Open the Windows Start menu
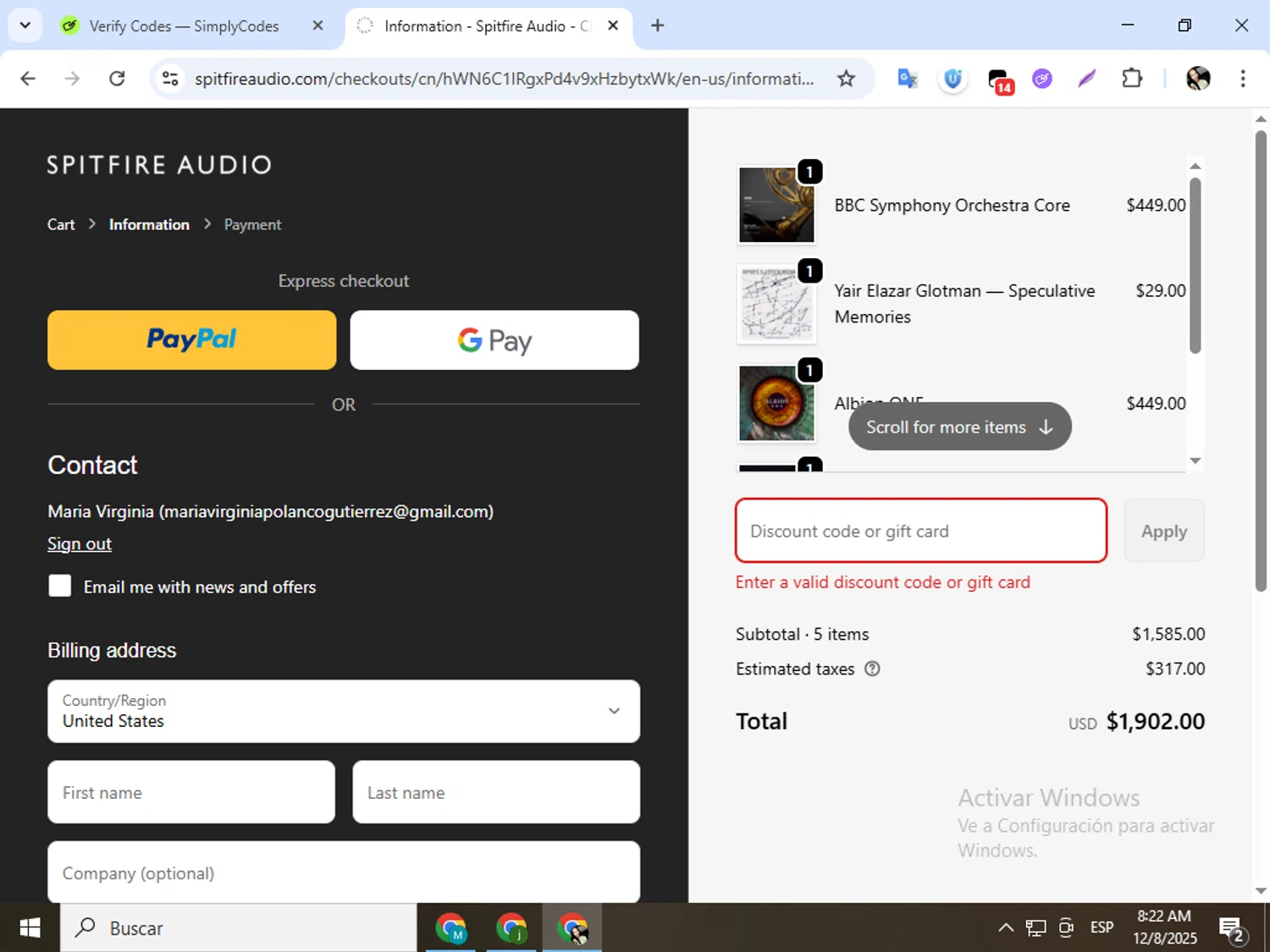The image size is (1270, 952). click(x=30, y=928)
